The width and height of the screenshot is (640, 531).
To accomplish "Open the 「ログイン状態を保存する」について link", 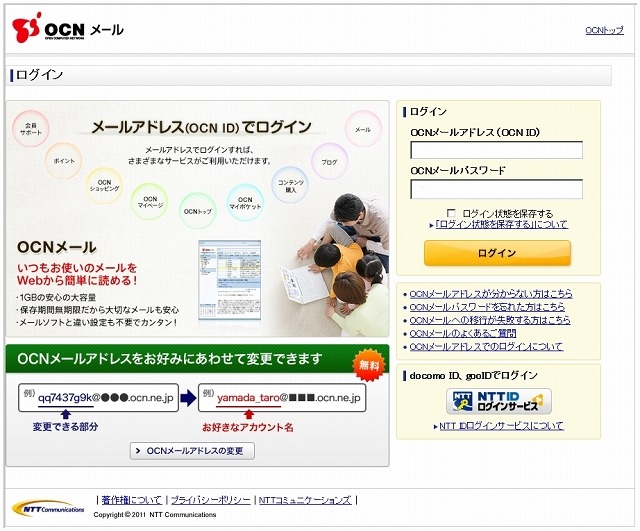I will click(x=502, y=224).
